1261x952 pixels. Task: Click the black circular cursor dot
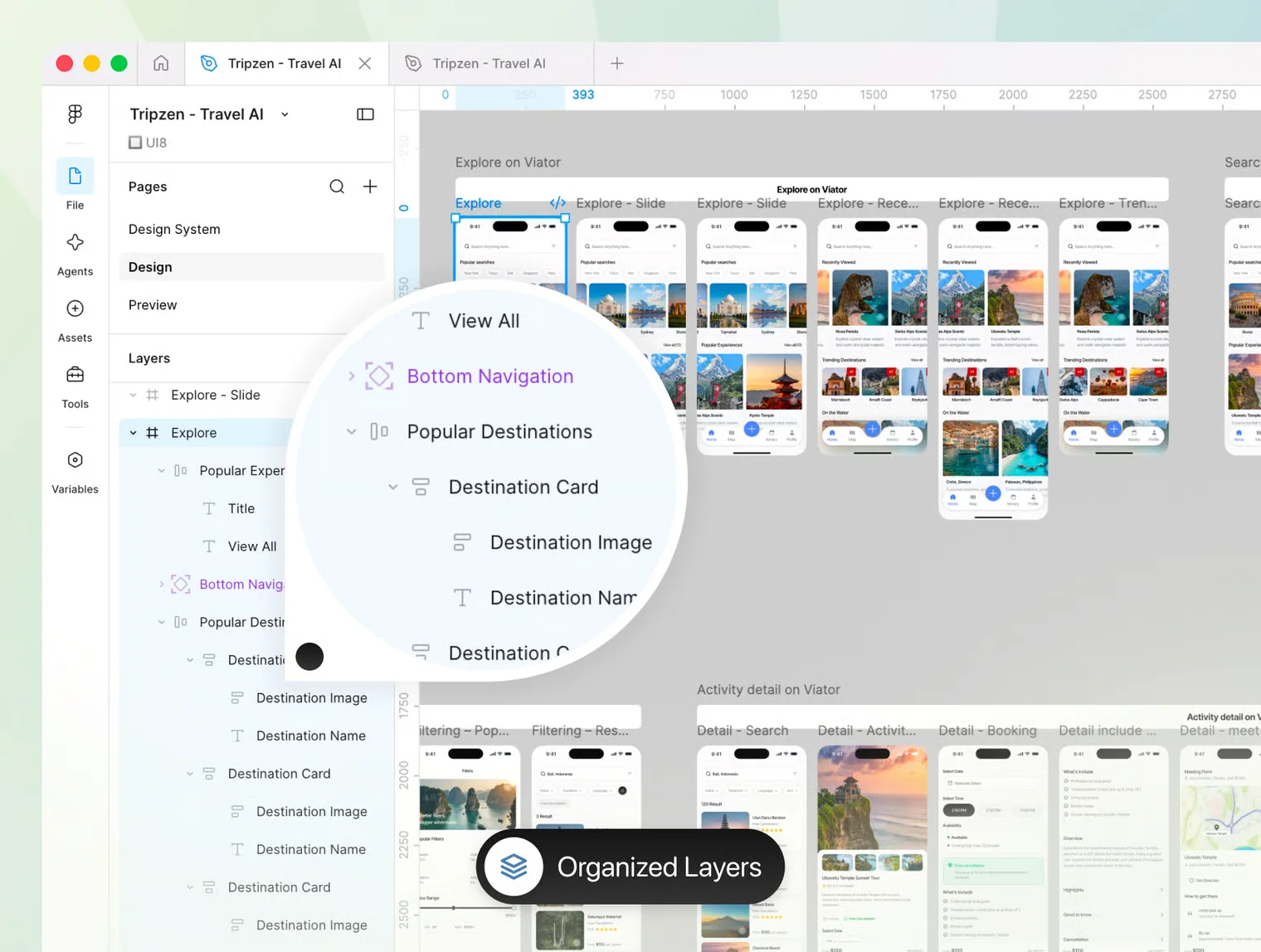(x=309, y=657)
